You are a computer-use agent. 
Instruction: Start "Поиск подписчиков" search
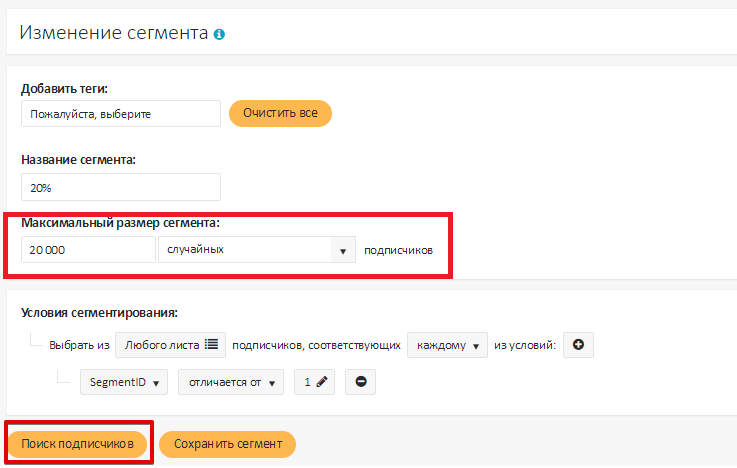(x=78, y=444)
